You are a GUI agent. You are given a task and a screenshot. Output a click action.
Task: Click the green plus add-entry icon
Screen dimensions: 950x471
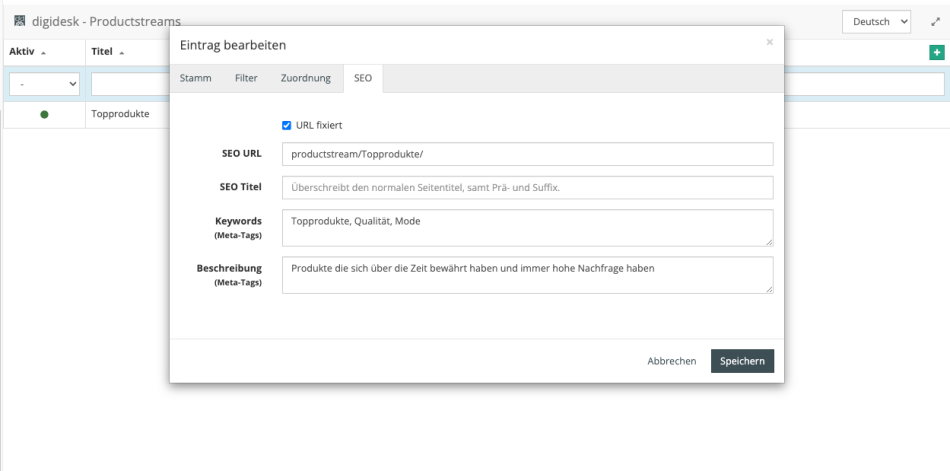coord(936,52)
